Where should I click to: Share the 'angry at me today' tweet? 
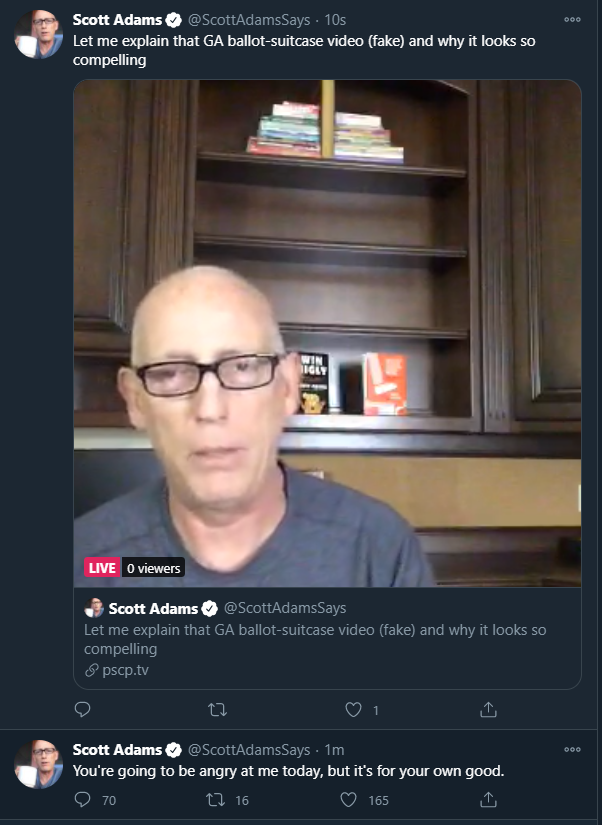click(x=488, y=800)
